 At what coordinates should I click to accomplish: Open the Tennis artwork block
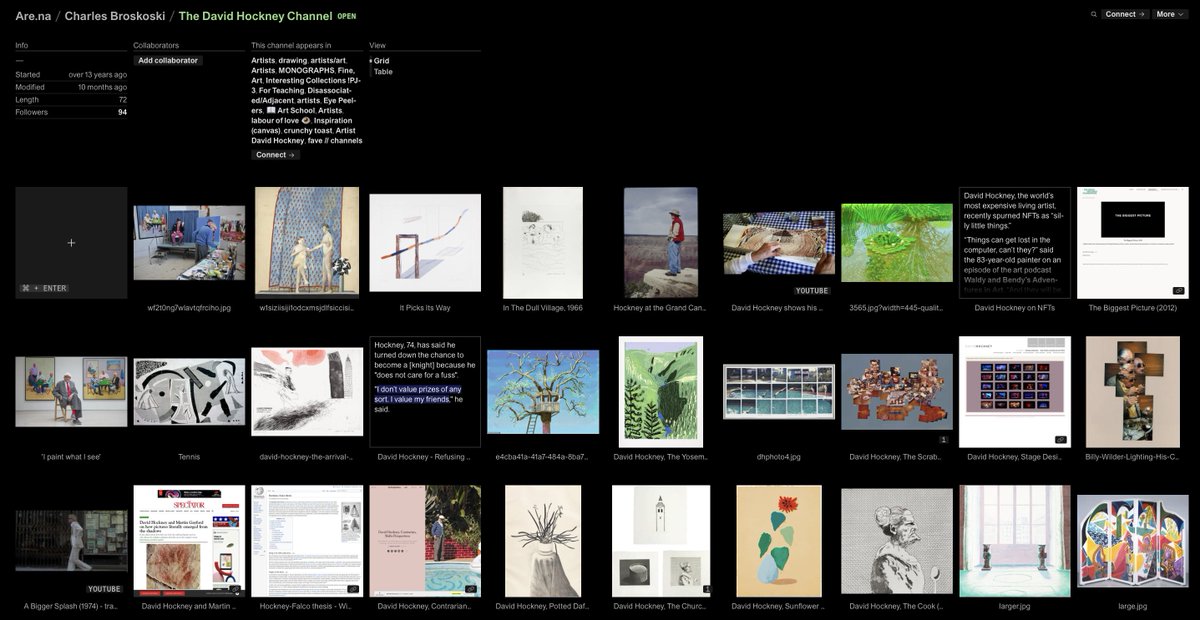point(189,391)
